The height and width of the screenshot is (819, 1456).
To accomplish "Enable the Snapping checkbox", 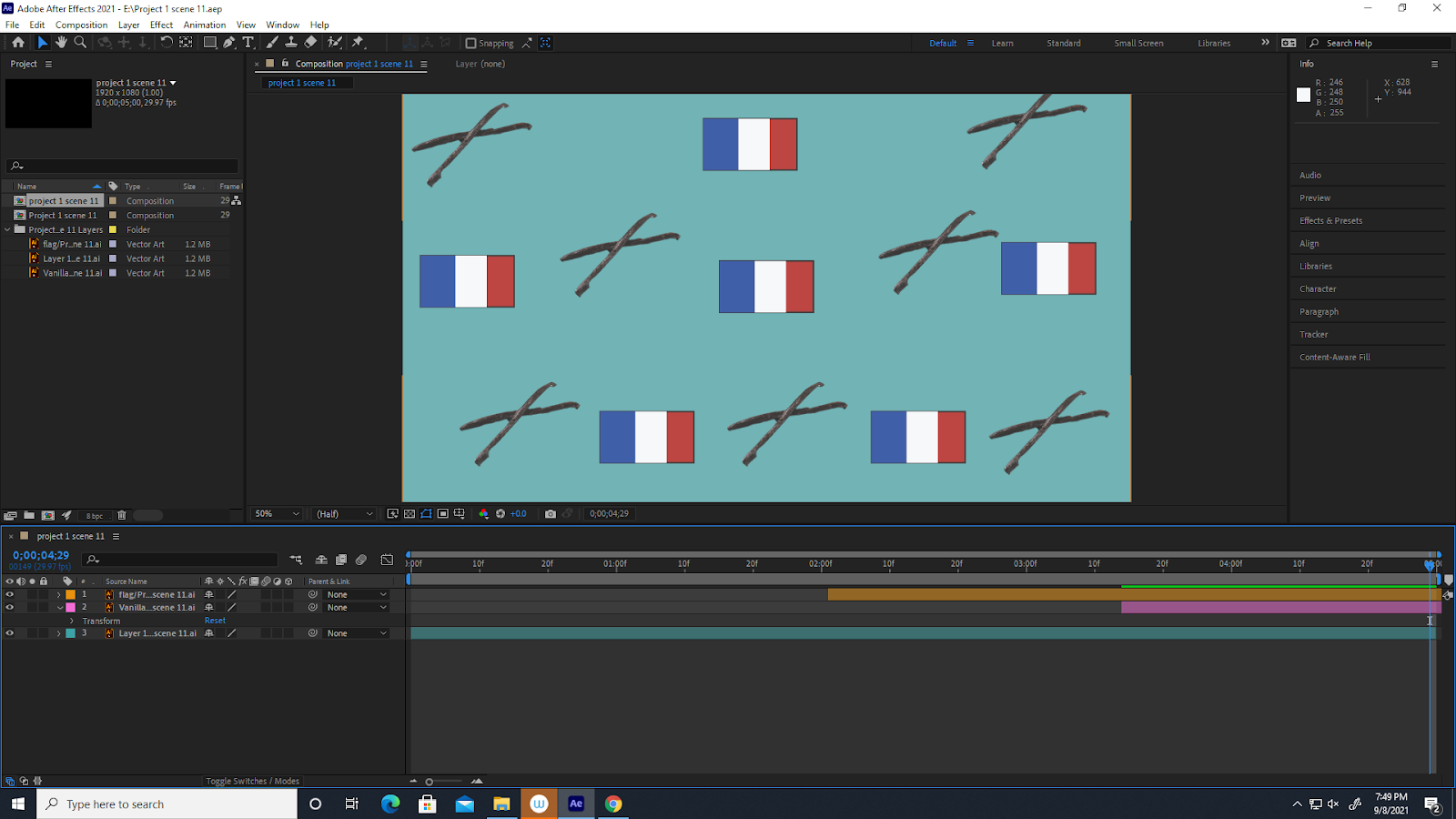I will tap(470, 43).
